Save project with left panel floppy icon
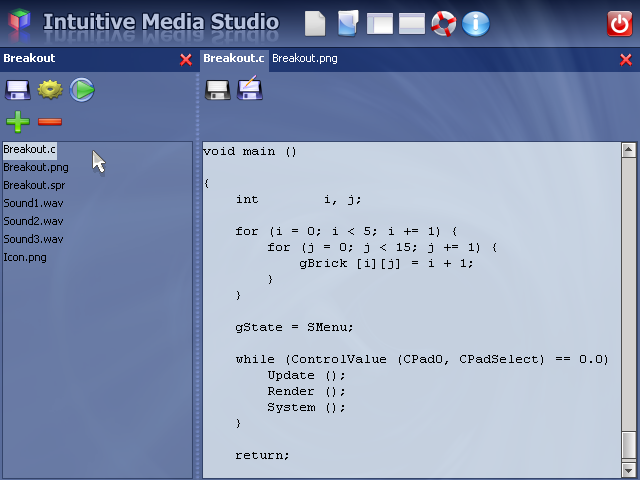Viewport: 640px width, 480px height. tap(18, 90)
